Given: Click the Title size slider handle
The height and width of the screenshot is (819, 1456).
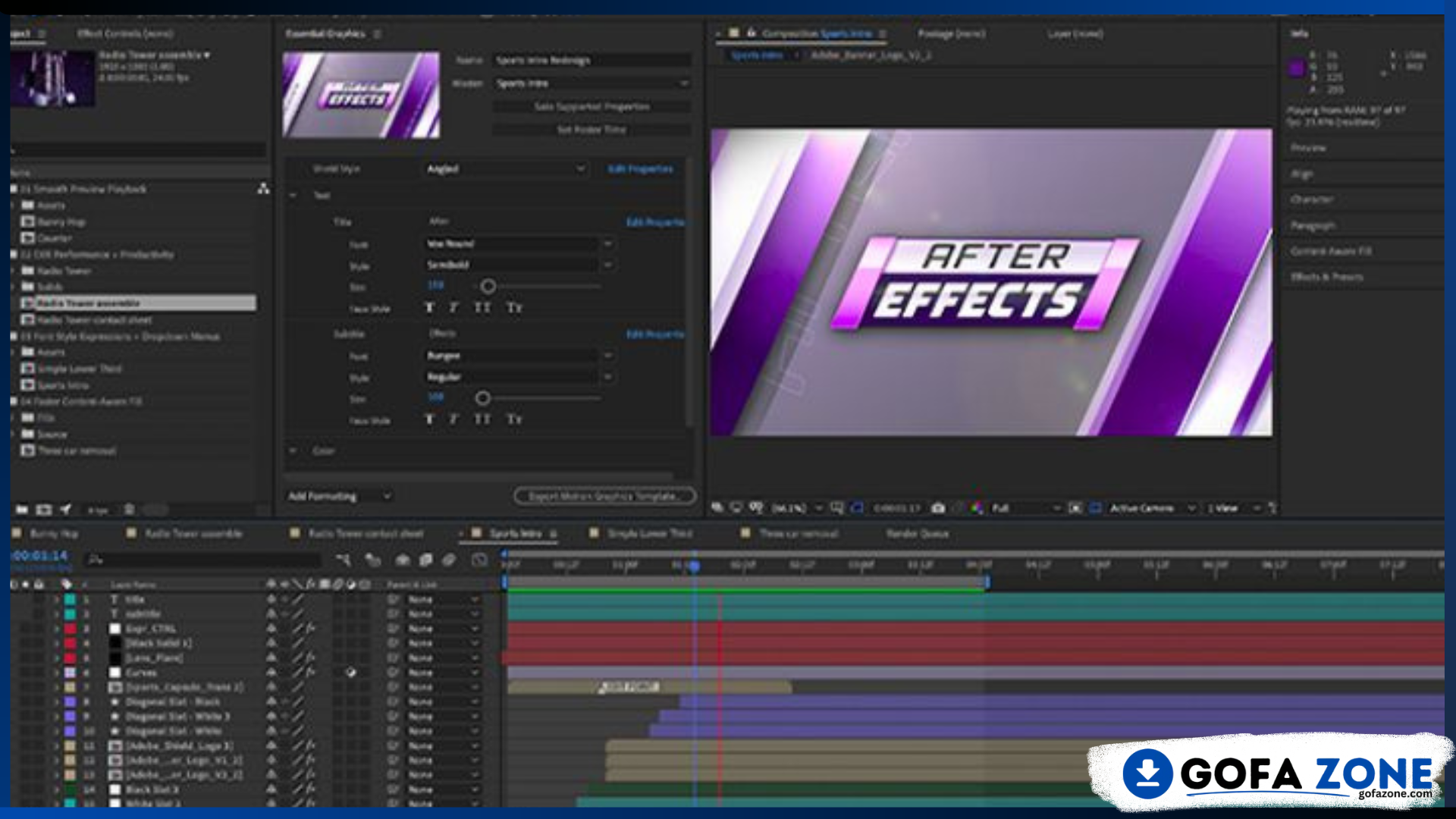Looking at the screenshot, I should click(x=488, y=286).
